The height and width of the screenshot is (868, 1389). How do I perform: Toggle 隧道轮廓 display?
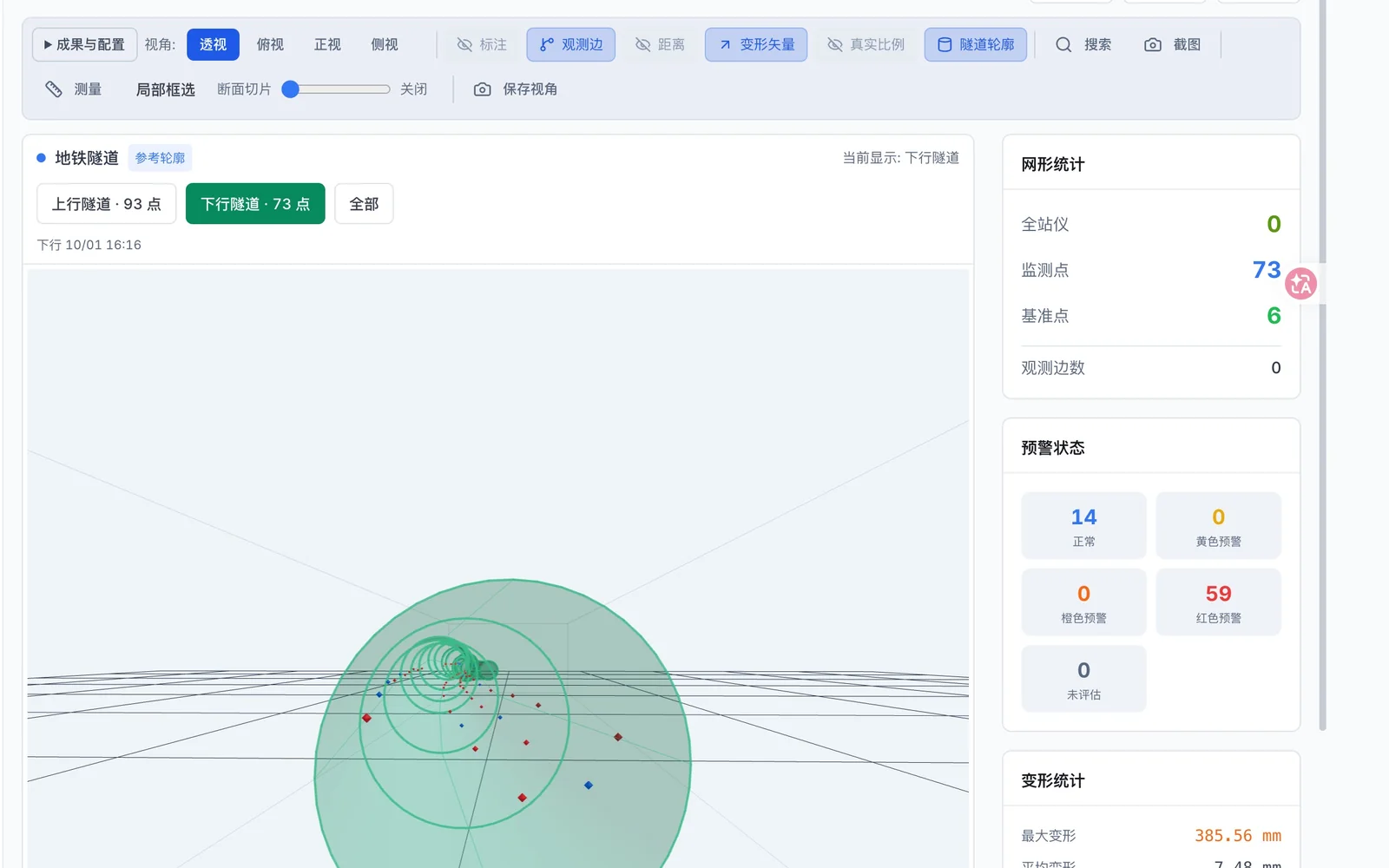976,44
